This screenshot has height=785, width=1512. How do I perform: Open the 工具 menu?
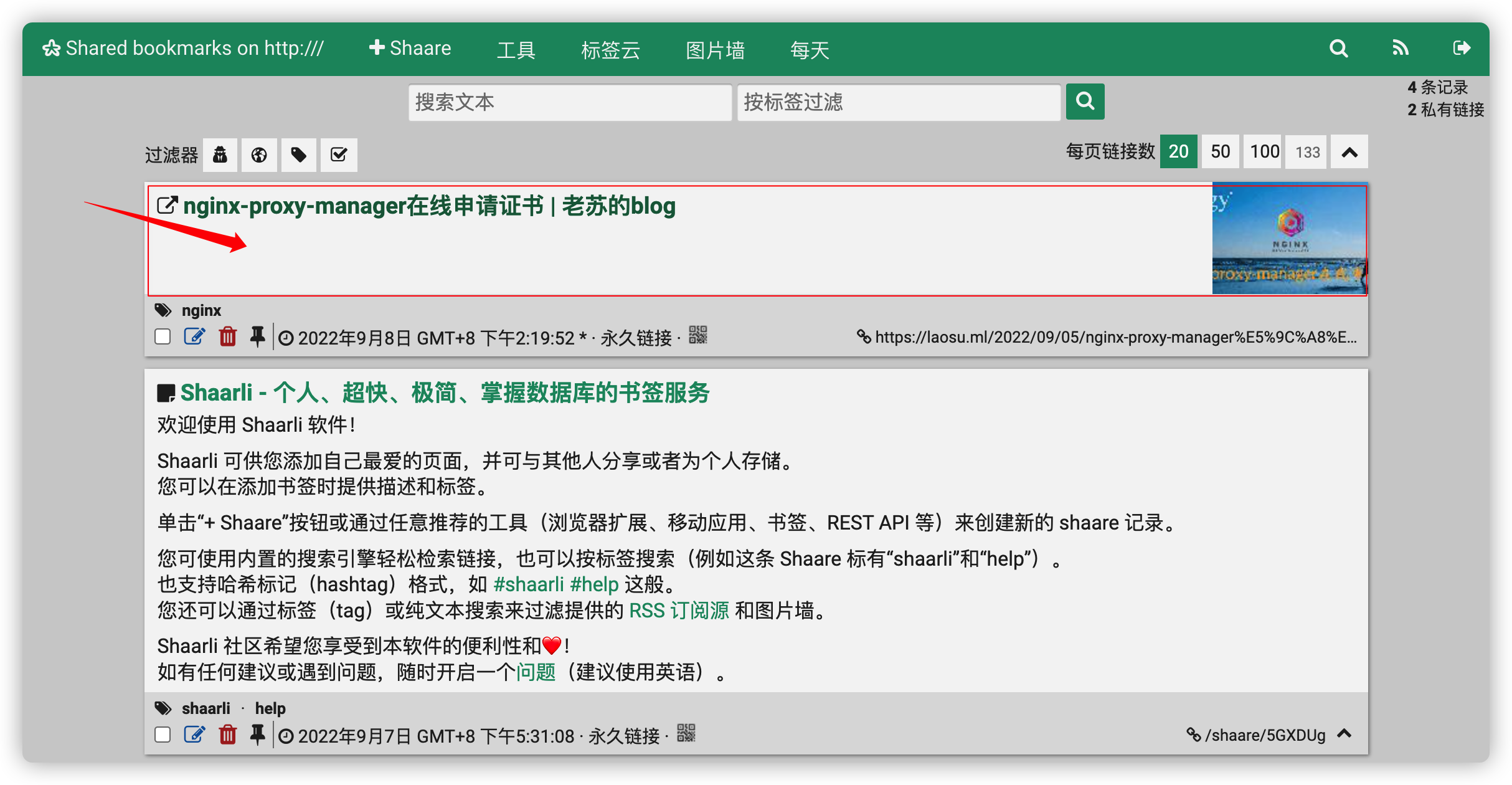point(516,50)
